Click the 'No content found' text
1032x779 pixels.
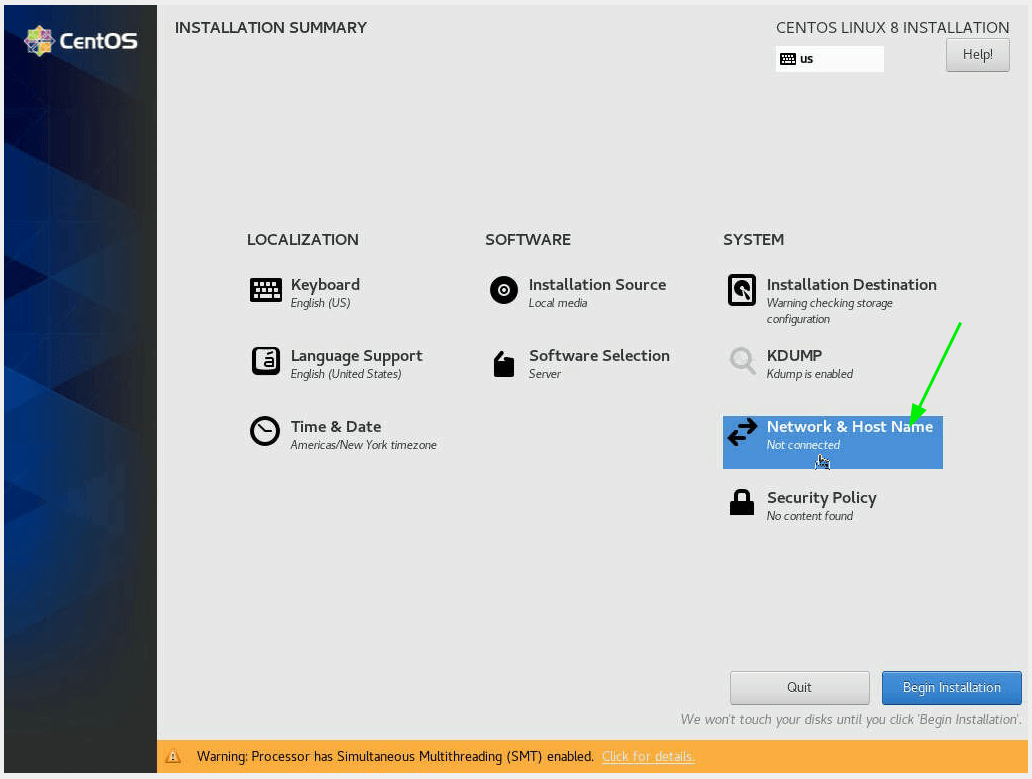click(x=810, y=516)
